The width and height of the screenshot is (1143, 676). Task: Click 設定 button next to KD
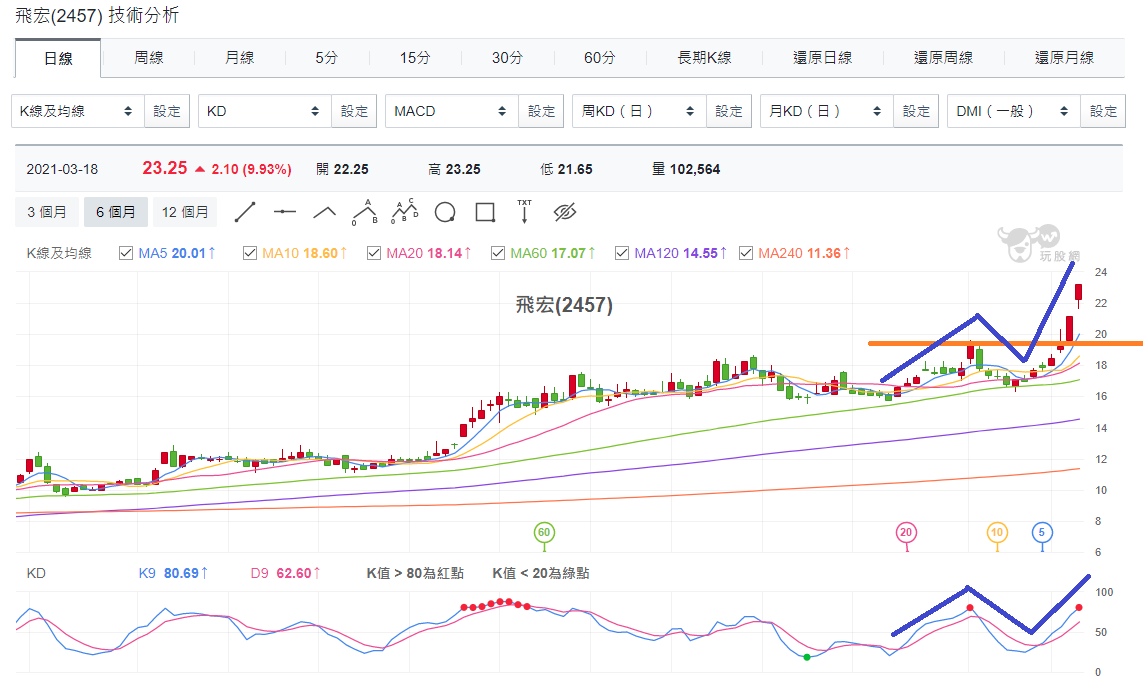(x=354, y=111)
